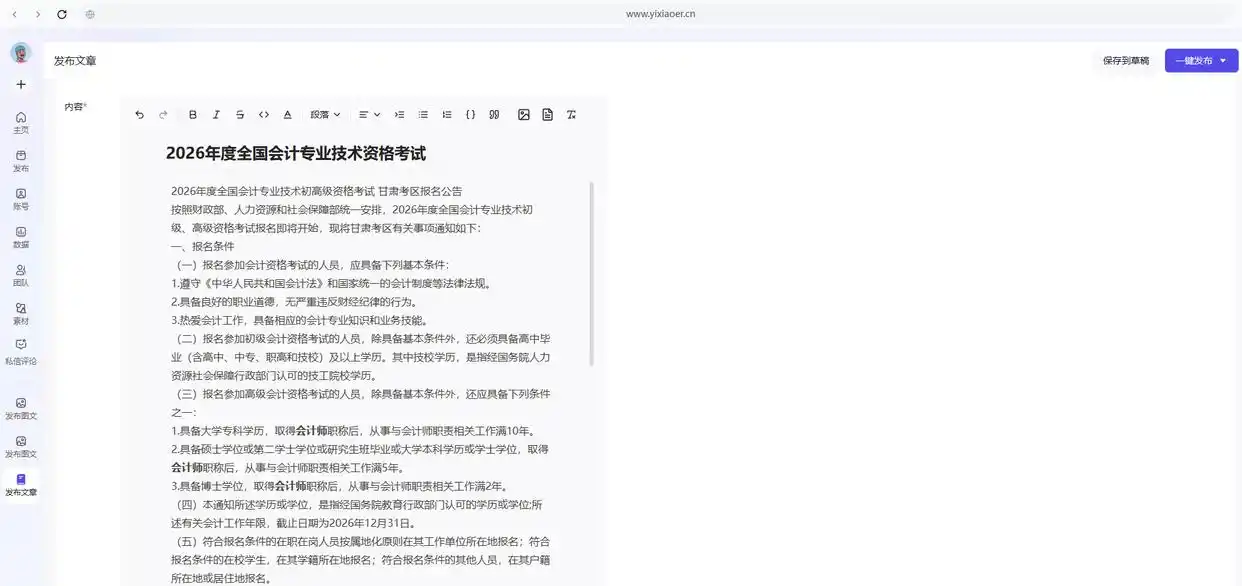Click the indent icon in toolbar
The width and height of the screenshot is (1242, 586).
click(400, 115)
